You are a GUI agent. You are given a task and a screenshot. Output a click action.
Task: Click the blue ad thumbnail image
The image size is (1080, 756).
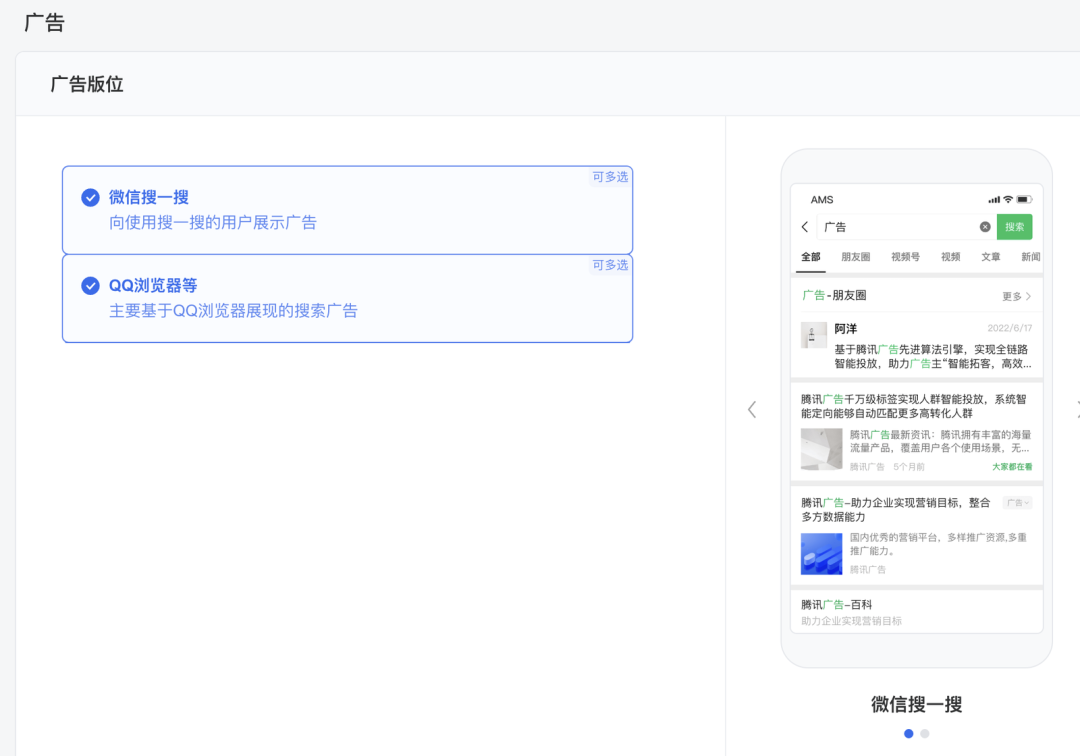[821, 553]
